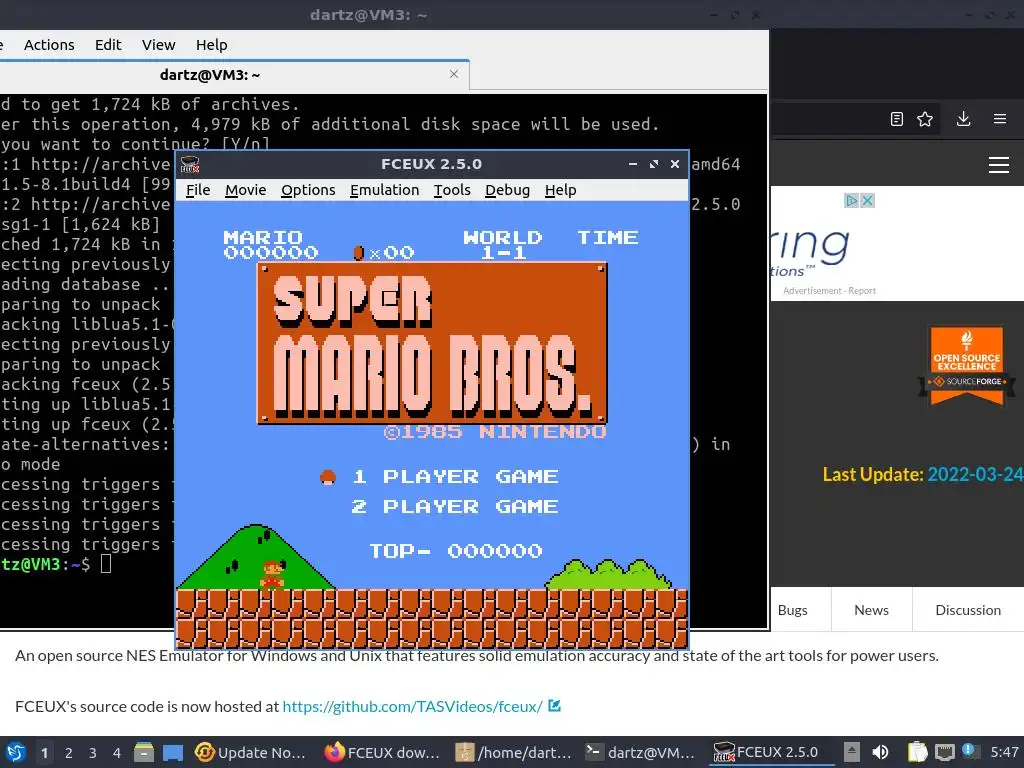This screenshot has width=1024, height=768.
Task: Open the File menu in FCEUX
Action: (198, 190)
